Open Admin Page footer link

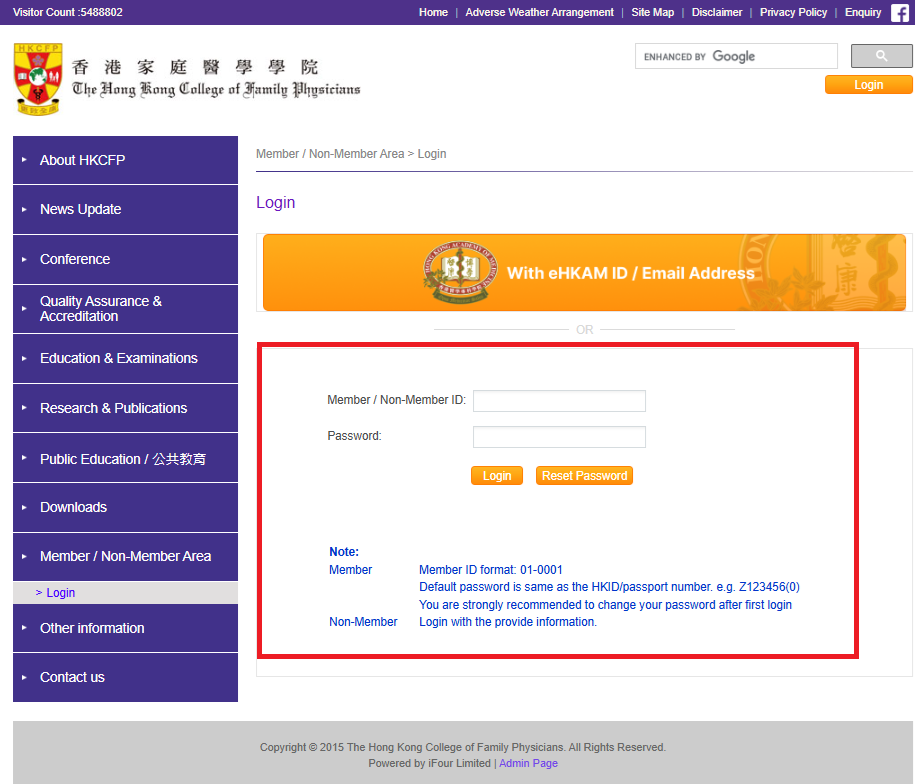pos(528,763)
